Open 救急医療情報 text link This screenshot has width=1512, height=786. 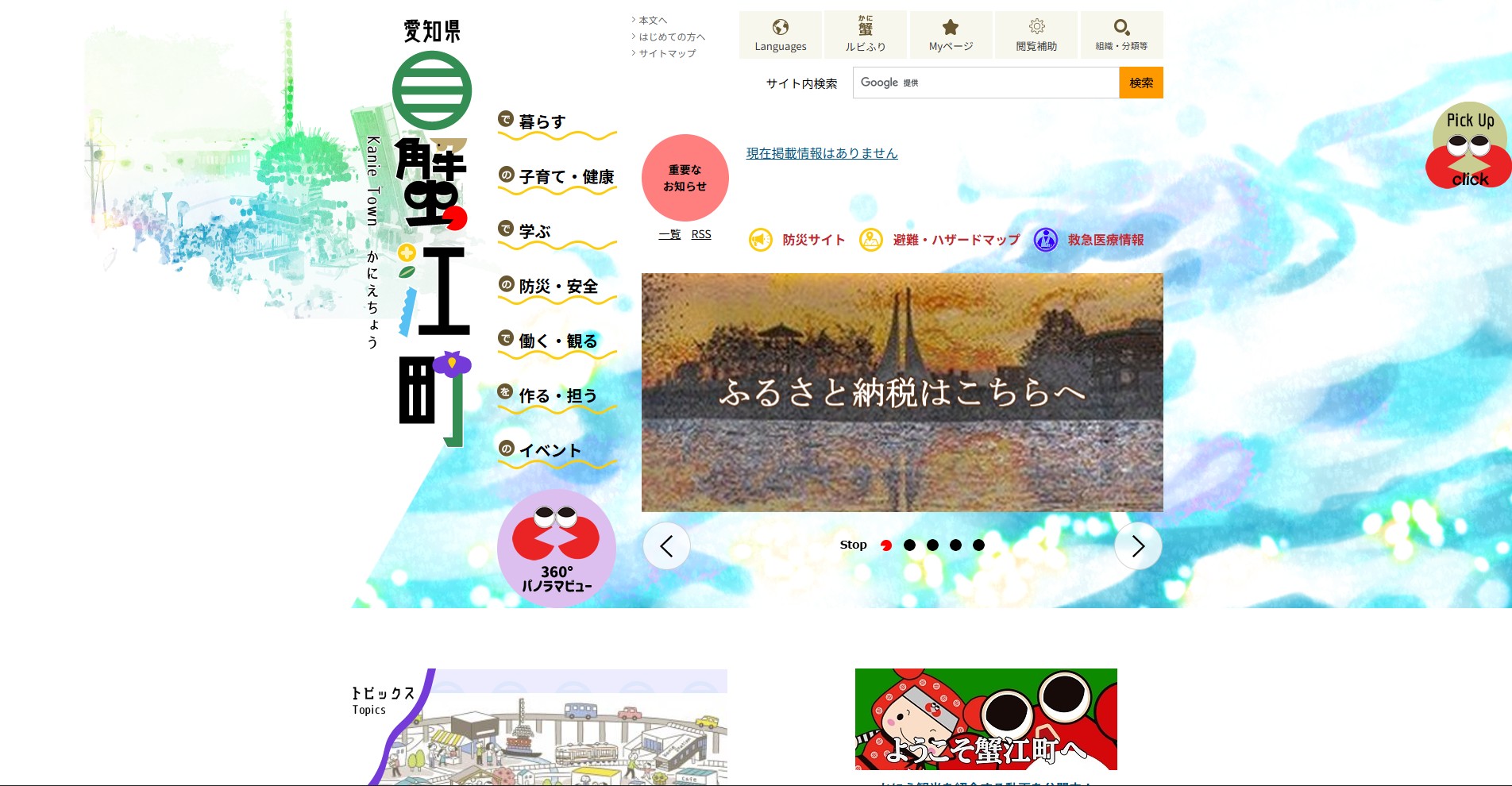pos(1105,240)
